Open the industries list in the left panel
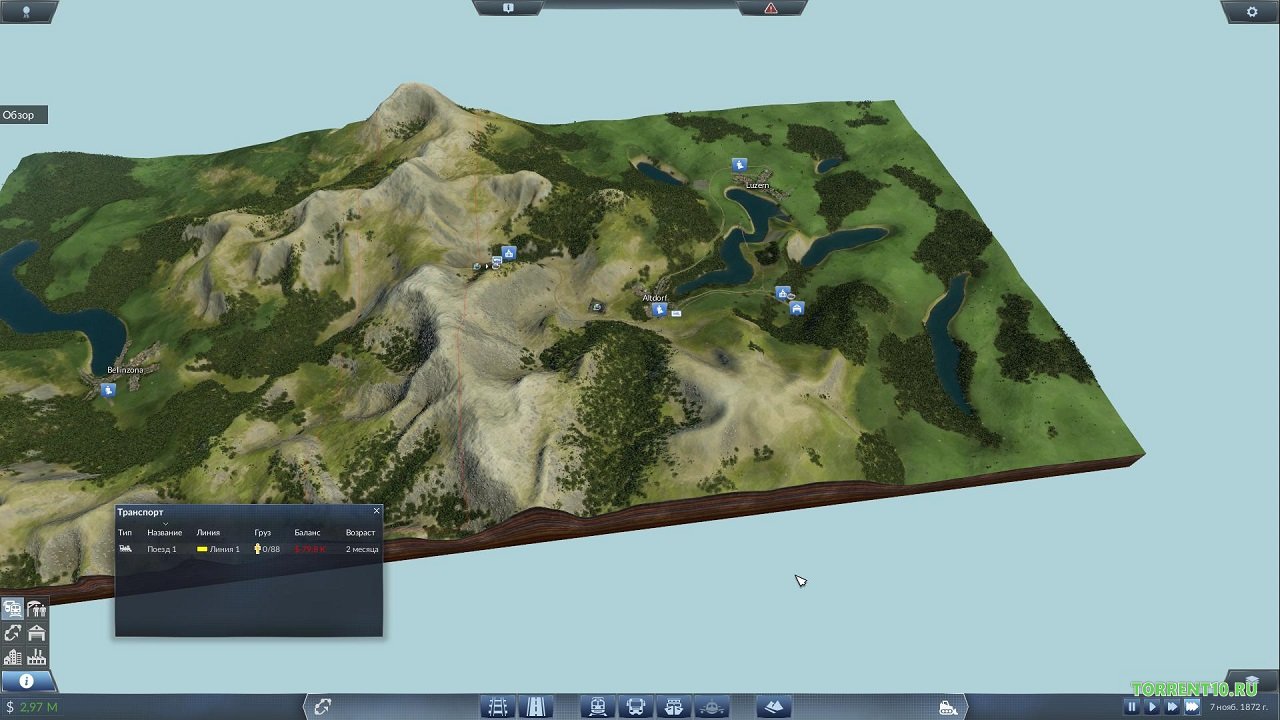This screenshot has width=1280, height=720. coord(37,657)
